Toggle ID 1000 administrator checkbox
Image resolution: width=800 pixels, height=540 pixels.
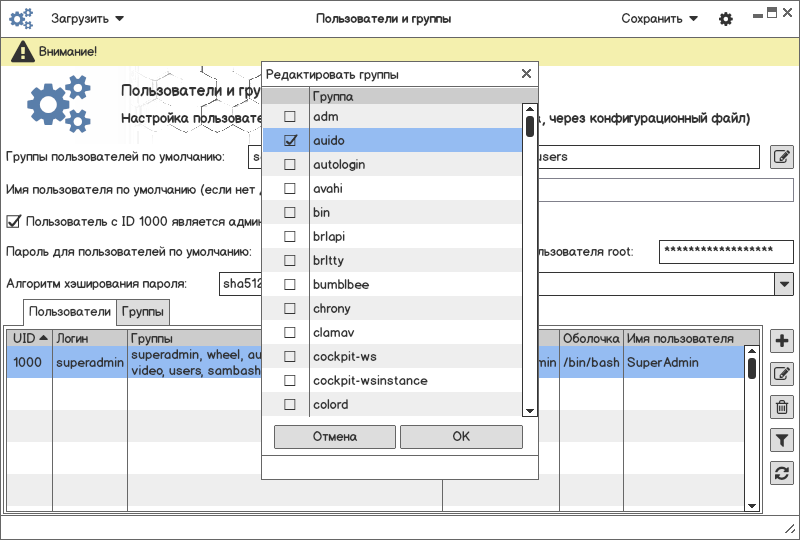14,221
